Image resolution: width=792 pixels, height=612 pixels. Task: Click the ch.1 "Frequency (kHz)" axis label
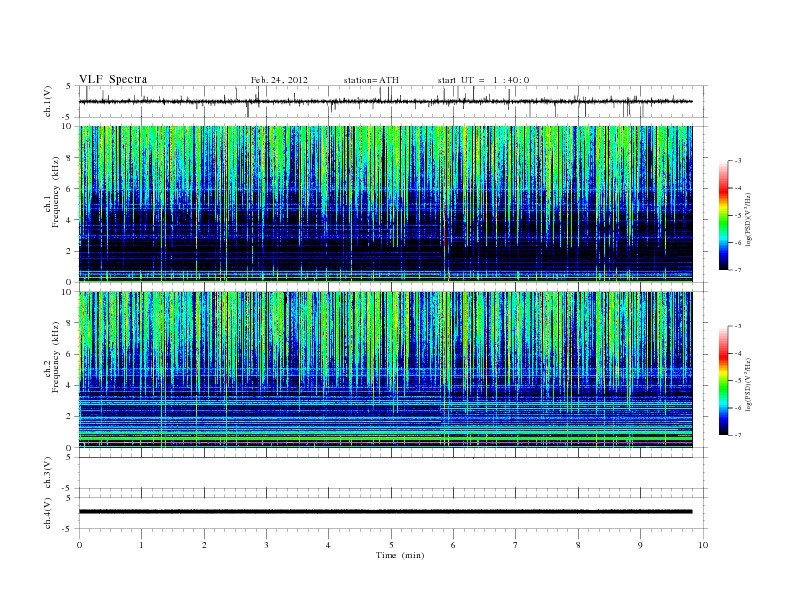[56, 192]
